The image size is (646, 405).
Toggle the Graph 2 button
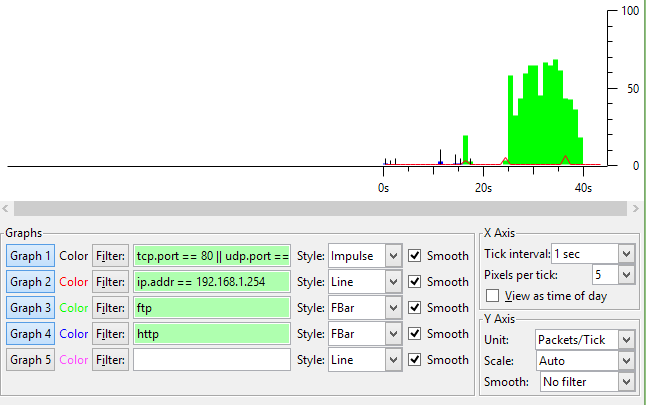coord(31,282)
